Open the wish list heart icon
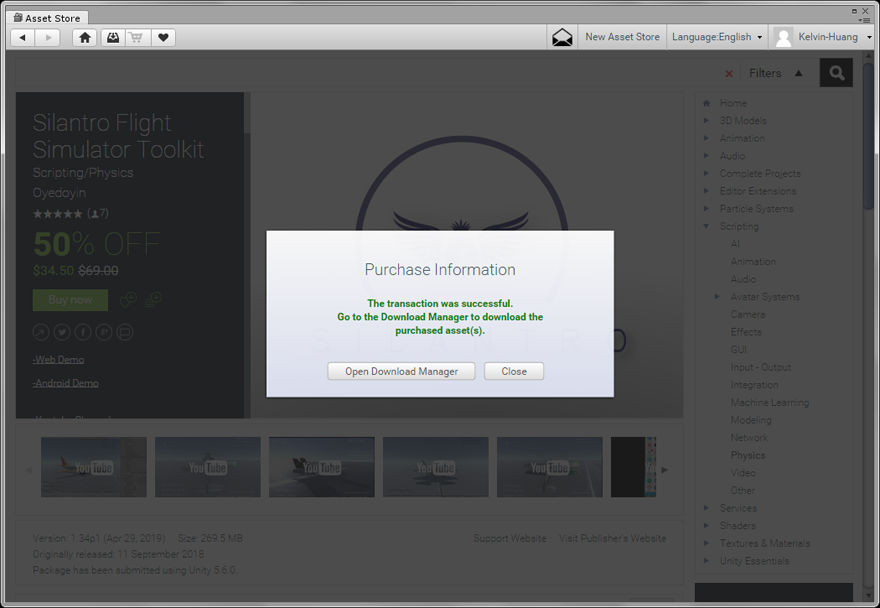This screenshot has width=880, height=608. point(163,38)
